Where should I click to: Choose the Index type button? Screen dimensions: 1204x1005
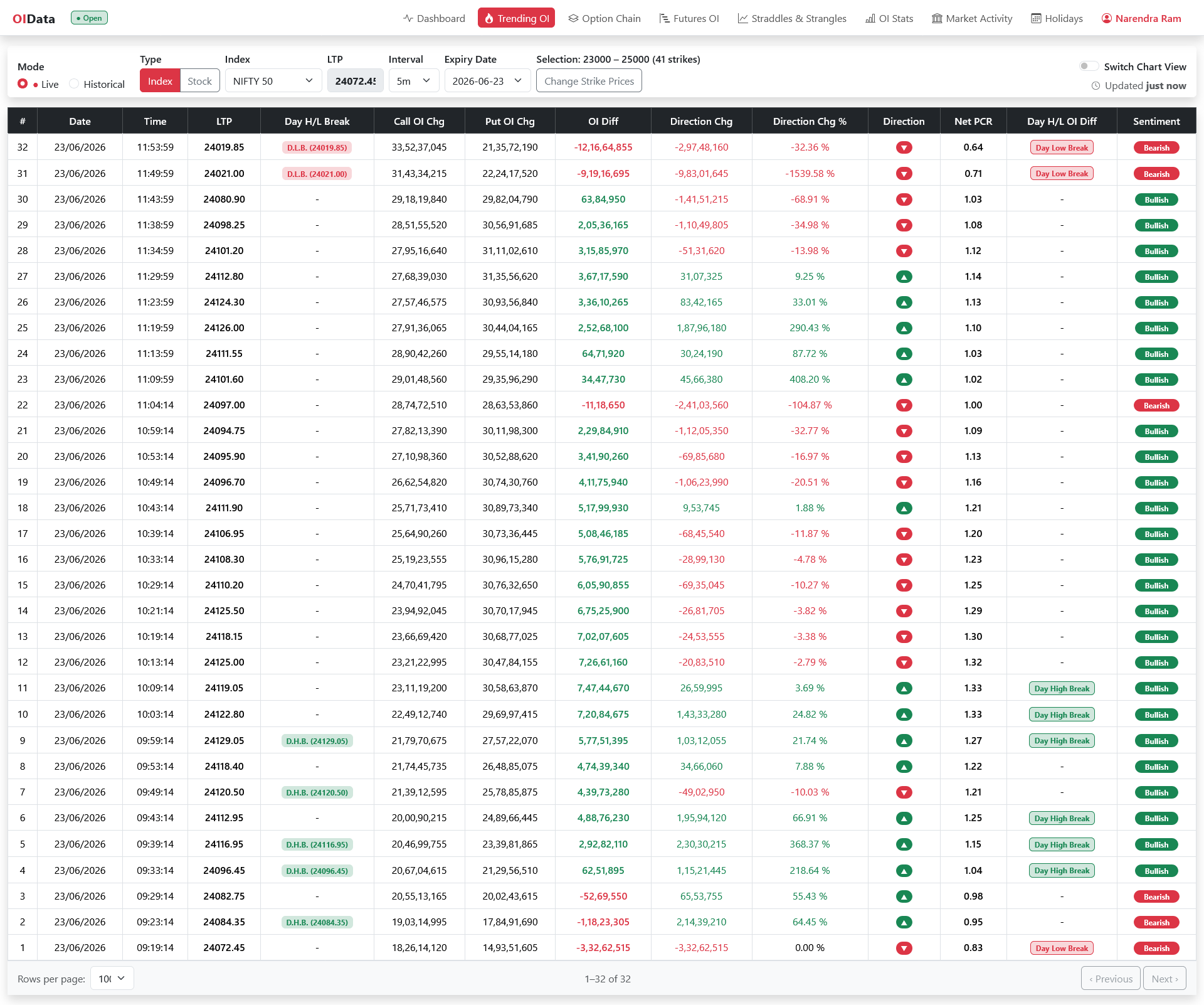160,81
